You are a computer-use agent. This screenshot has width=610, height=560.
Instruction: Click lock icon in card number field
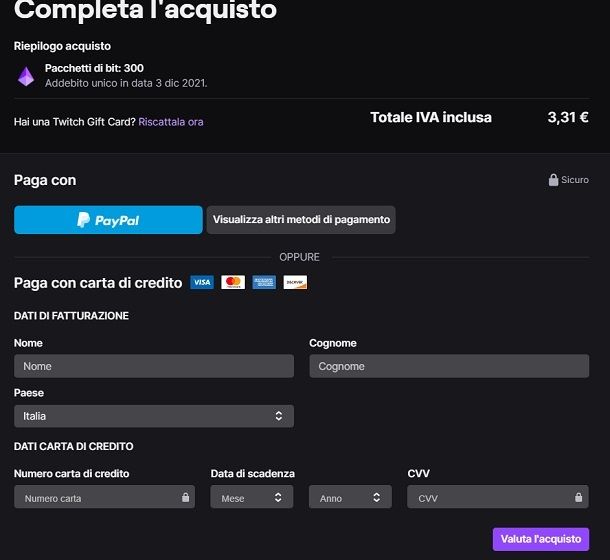click(x=186, y=497)
